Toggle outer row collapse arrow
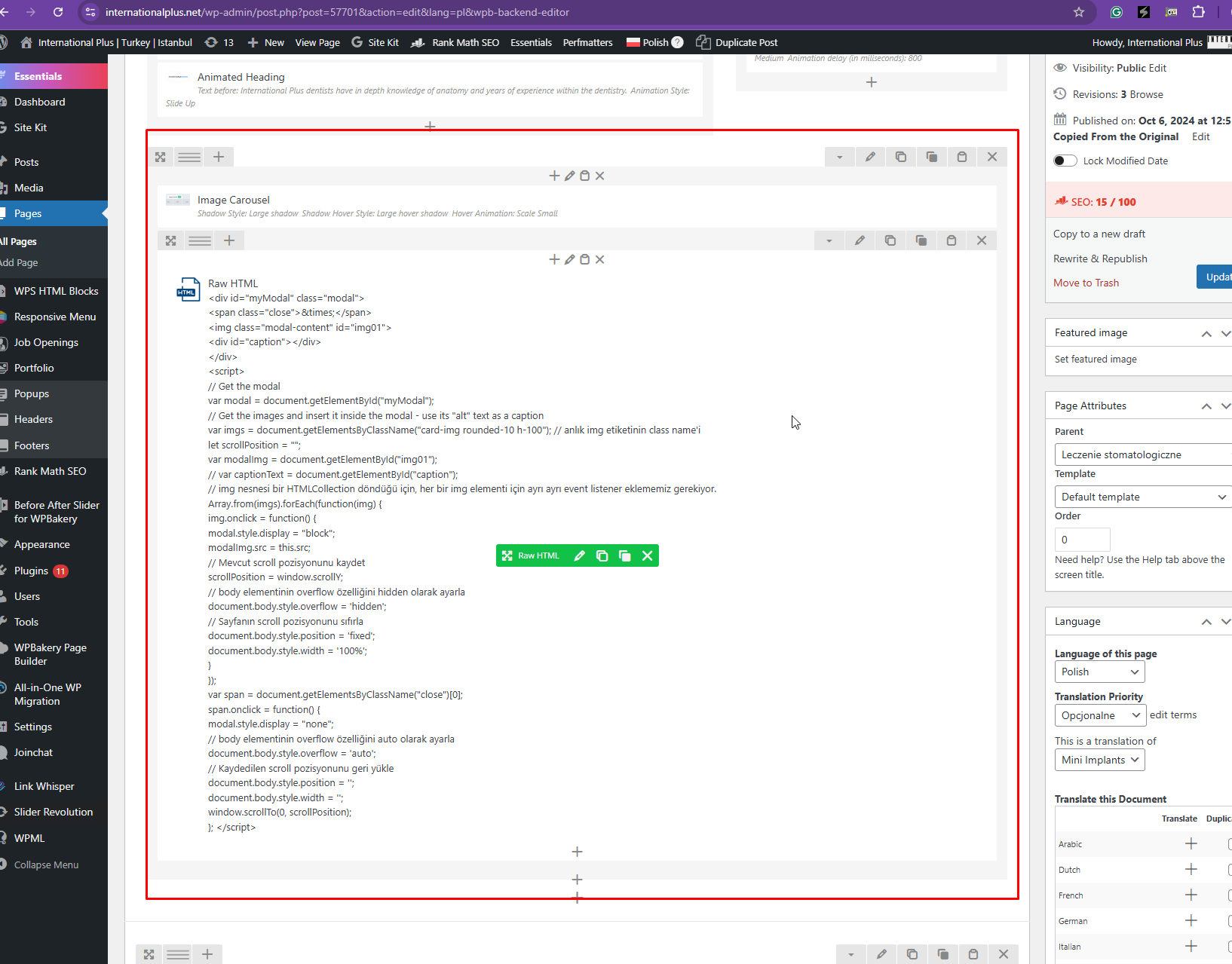 pyautogui.click(x=839, y=157)
